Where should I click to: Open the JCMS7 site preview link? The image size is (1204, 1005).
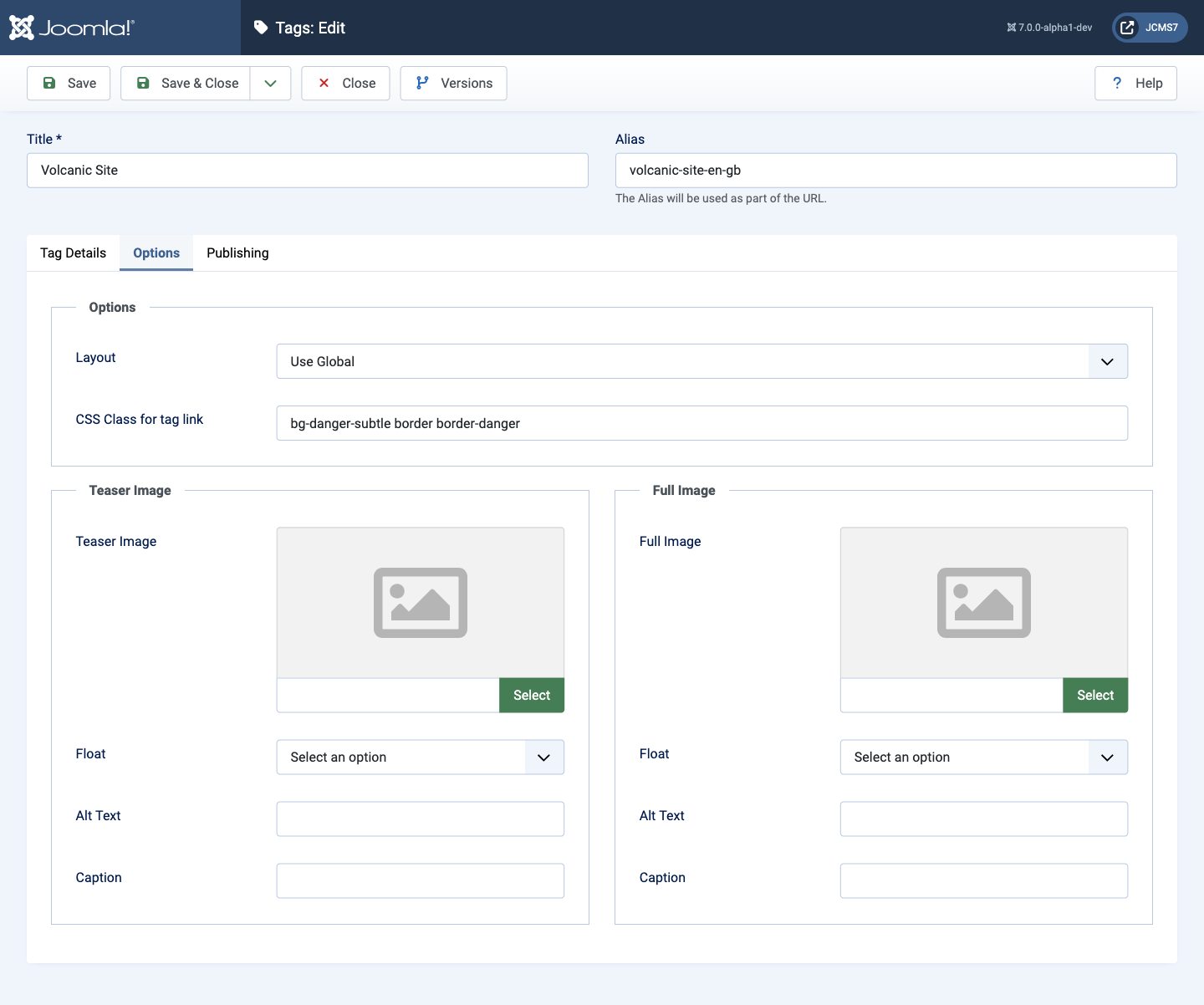[x=1150, y=28]
